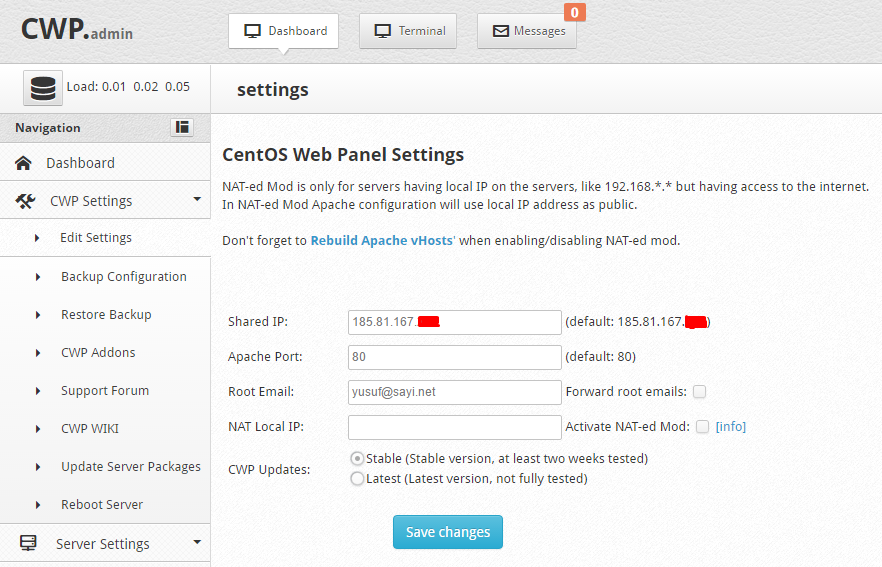
Task: Open the Dashboard top tab
Action: (x=284, y=31)
